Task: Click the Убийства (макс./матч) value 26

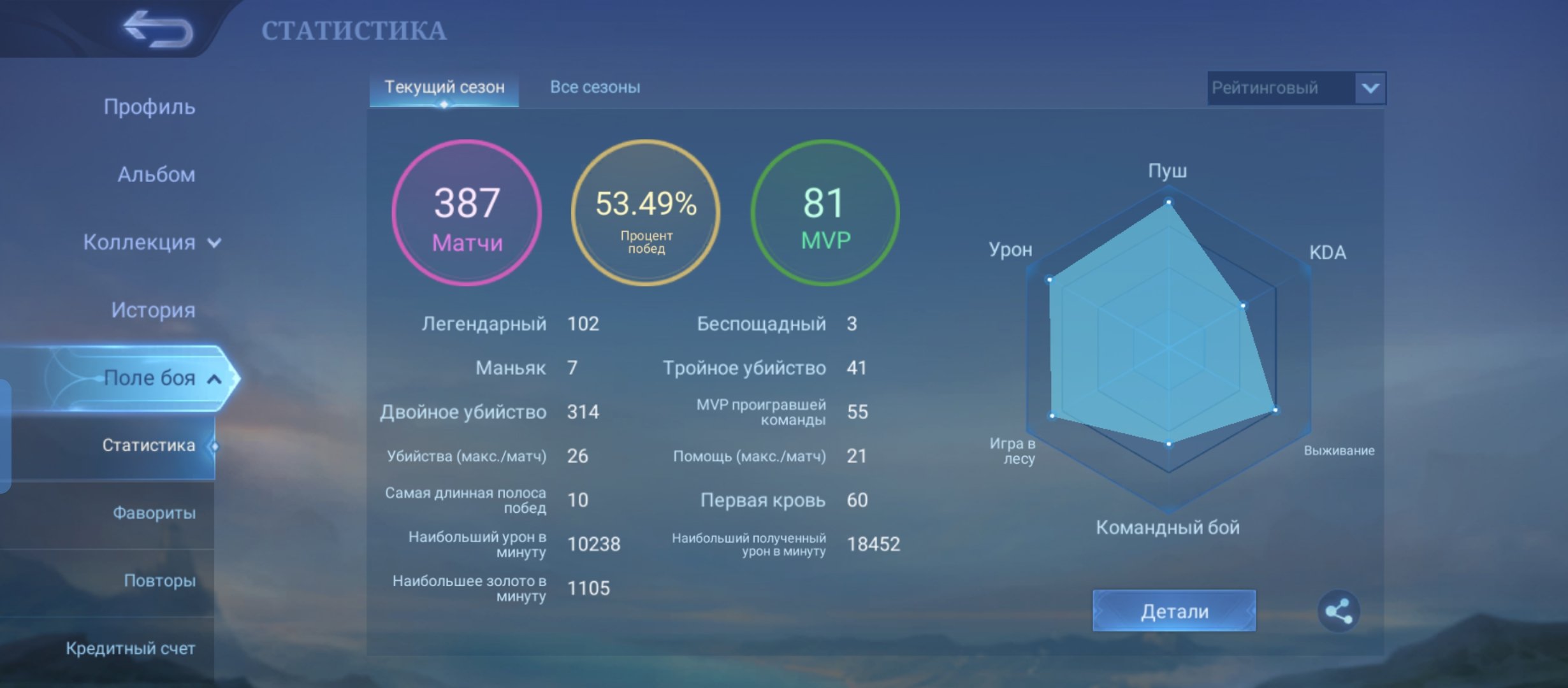Action: point(577,456)
